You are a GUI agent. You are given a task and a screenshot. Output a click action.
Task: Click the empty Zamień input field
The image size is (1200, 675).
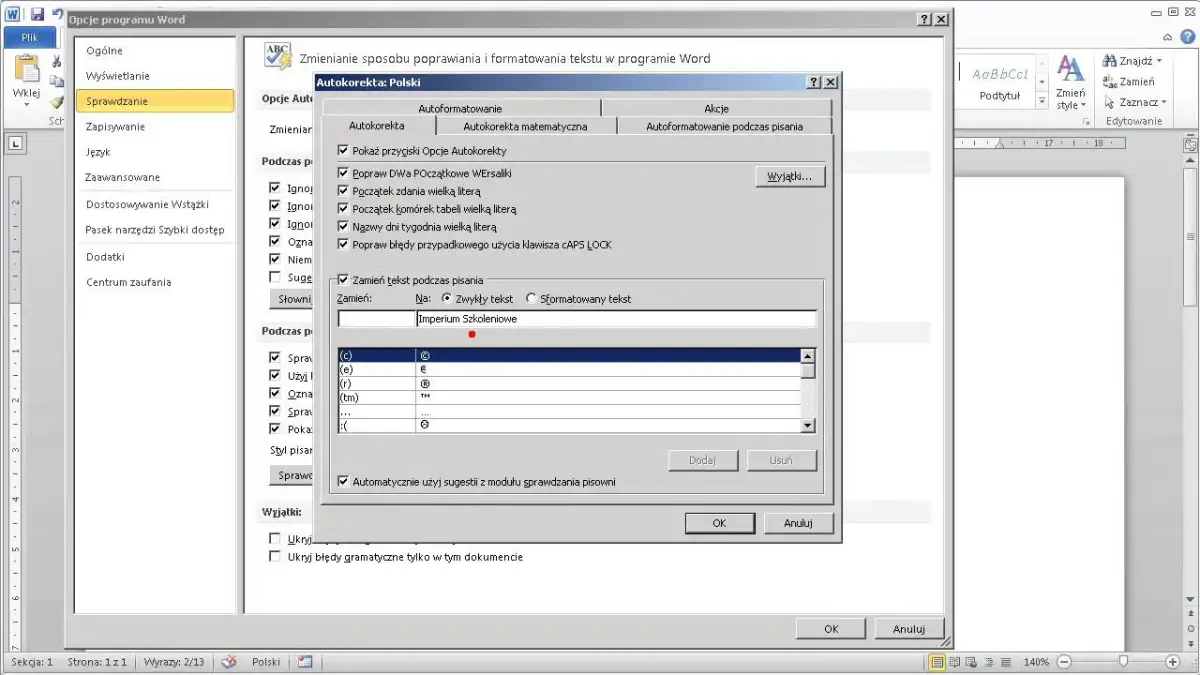click(376, 319)
